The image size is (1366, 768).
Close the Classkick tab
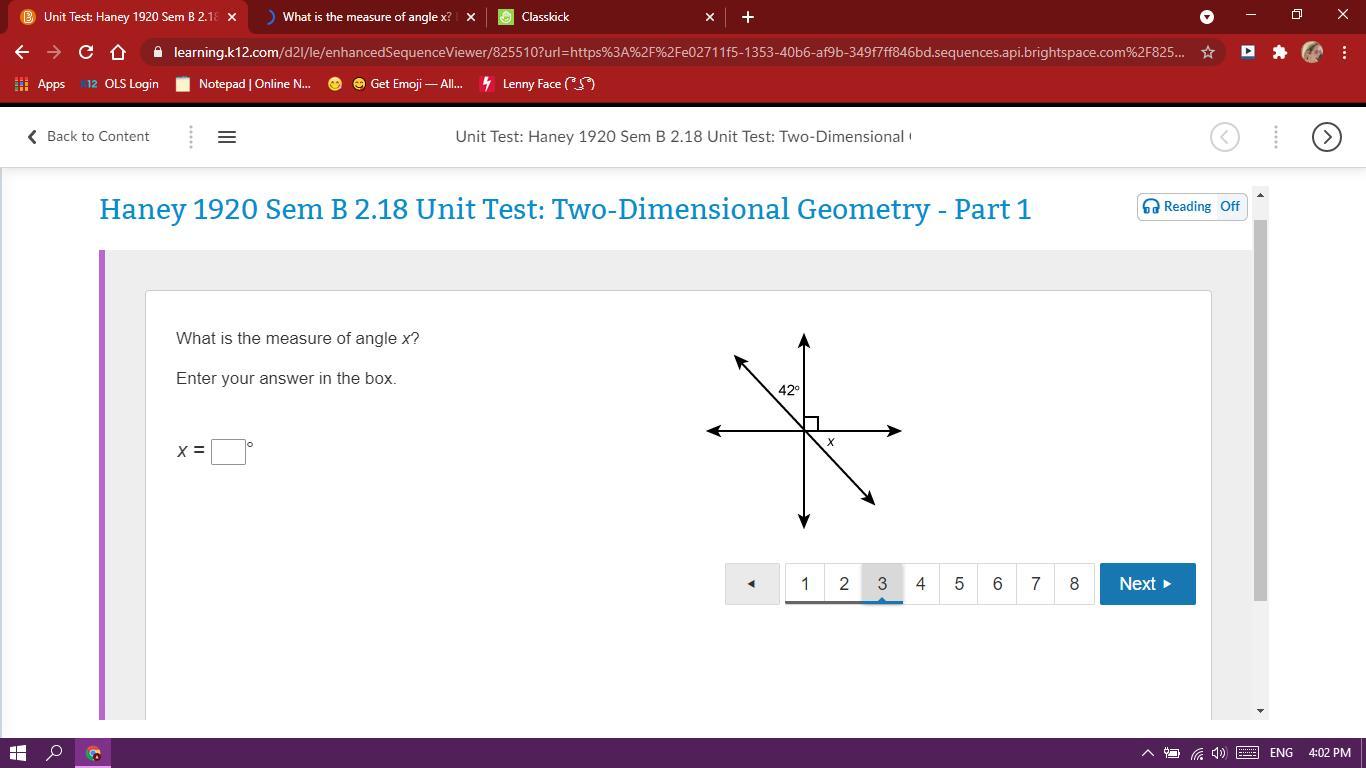click(x=710, y=17)
